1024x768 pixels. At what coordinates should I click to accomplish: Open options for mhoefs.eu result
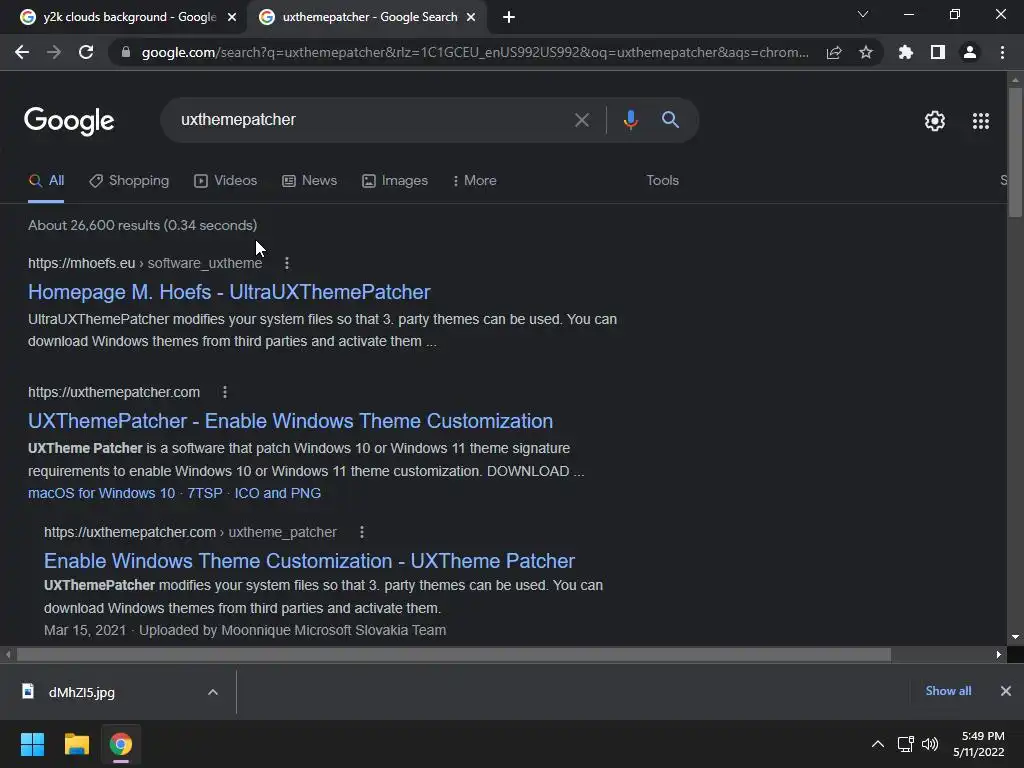tap(287, 263)
